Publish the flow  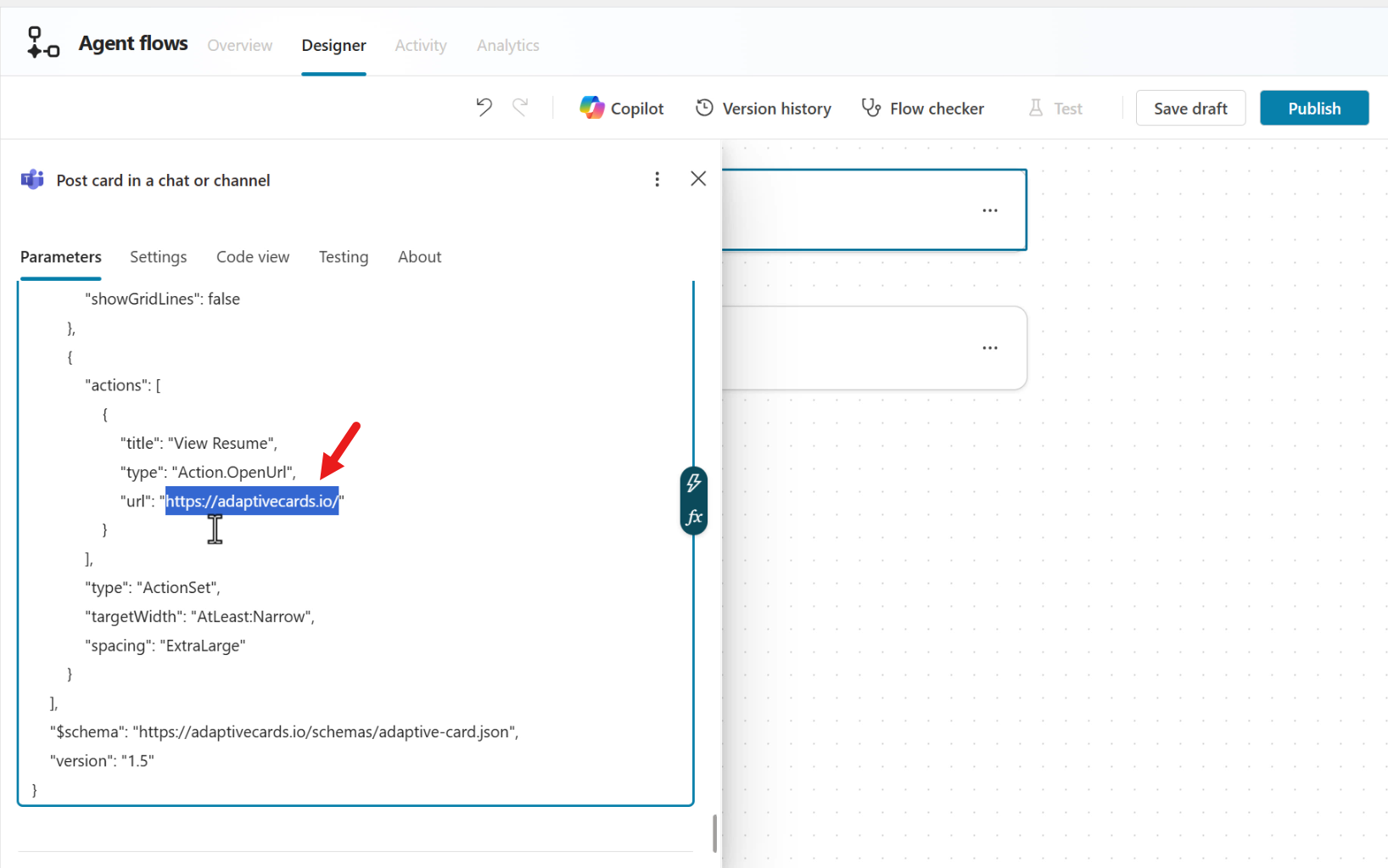(1313, 108)
